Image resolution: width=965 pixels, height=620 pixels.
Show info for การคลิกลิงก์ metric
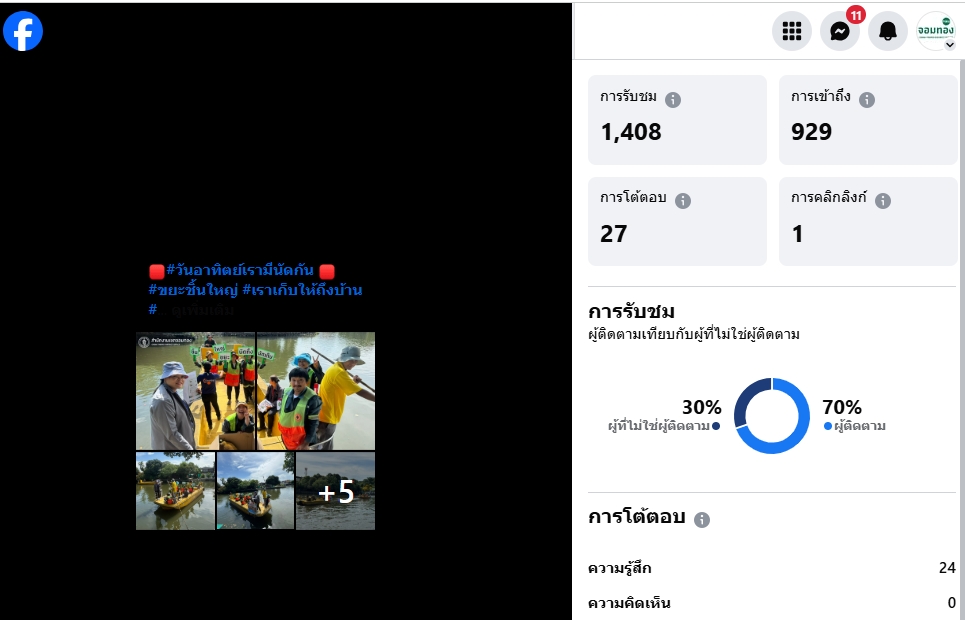(883, 201)
